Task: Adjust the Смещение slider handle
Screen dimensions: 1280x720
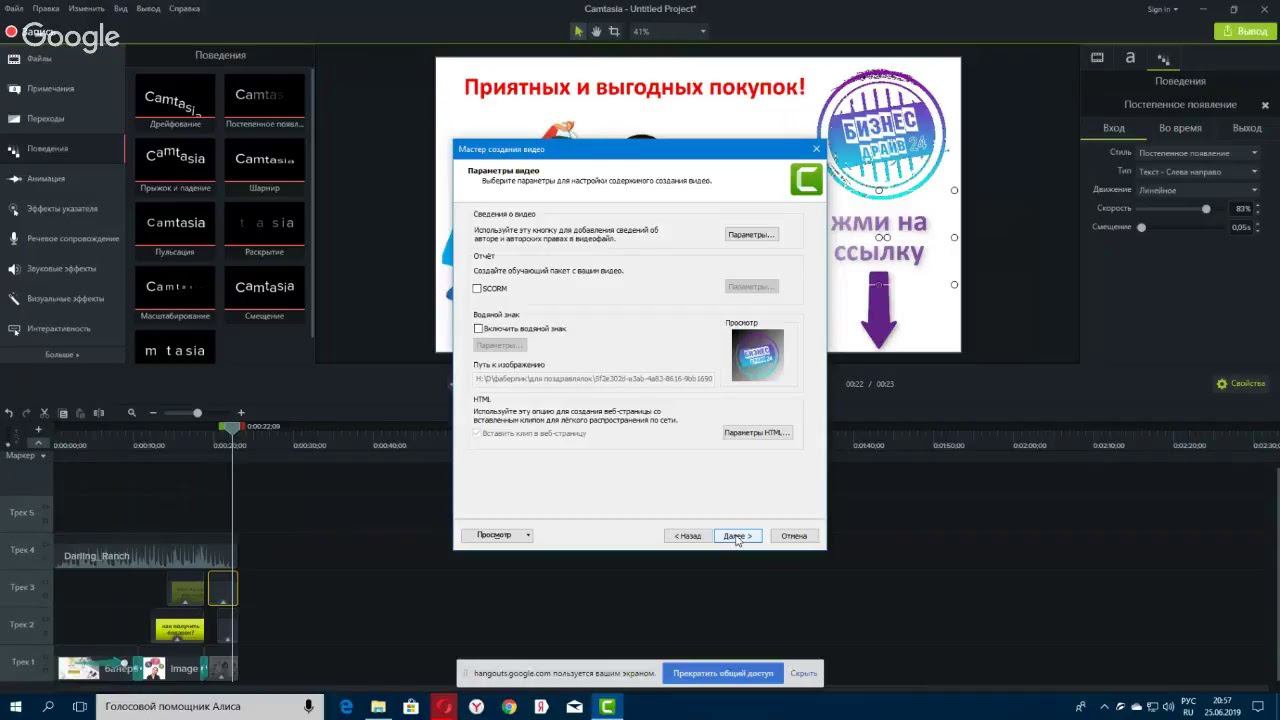Action: tap(1141, 227)
